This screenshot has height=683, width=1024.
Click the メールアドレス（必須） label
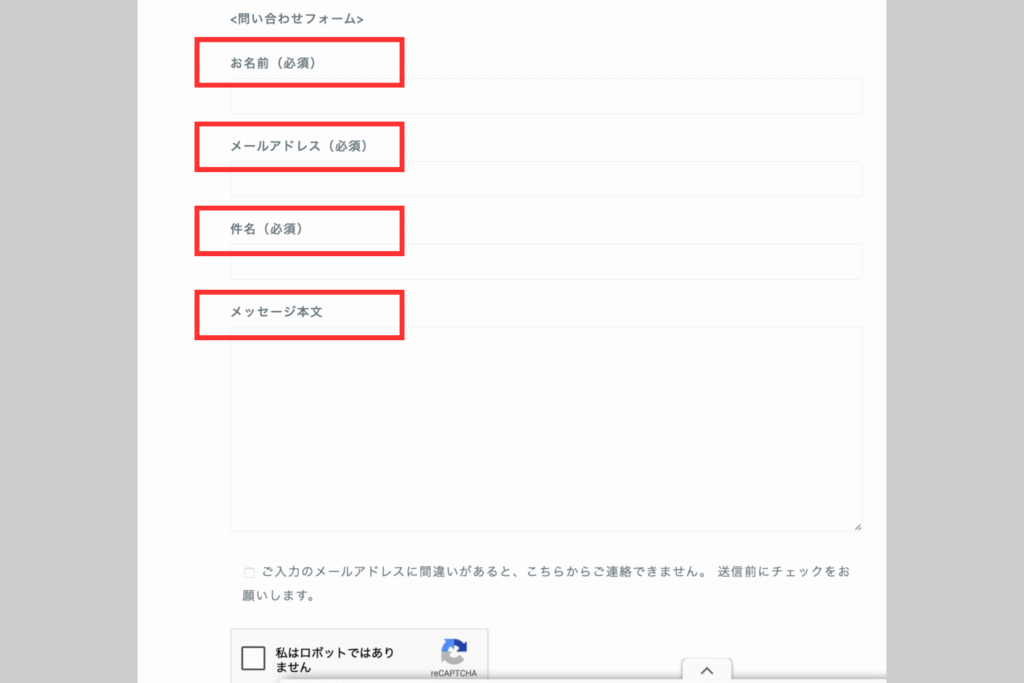click(x=300, y=146)
